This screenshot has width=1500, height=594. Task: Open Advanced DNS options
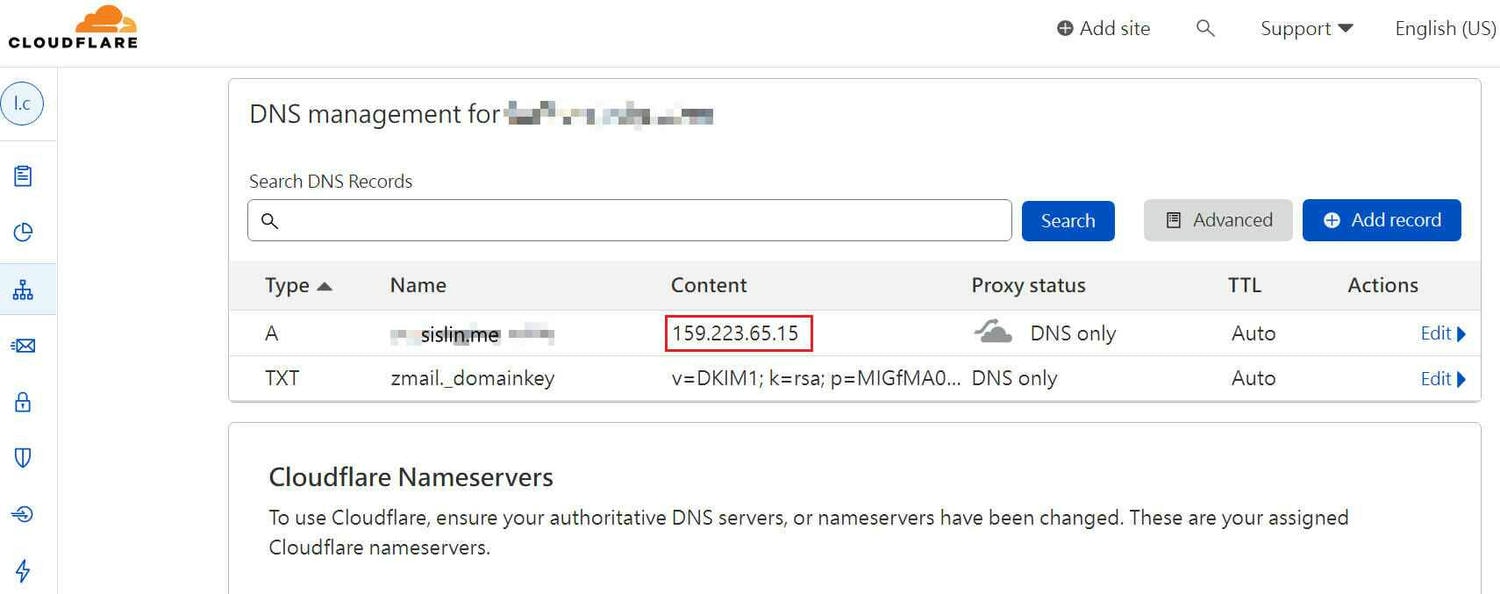[1218, 220]
